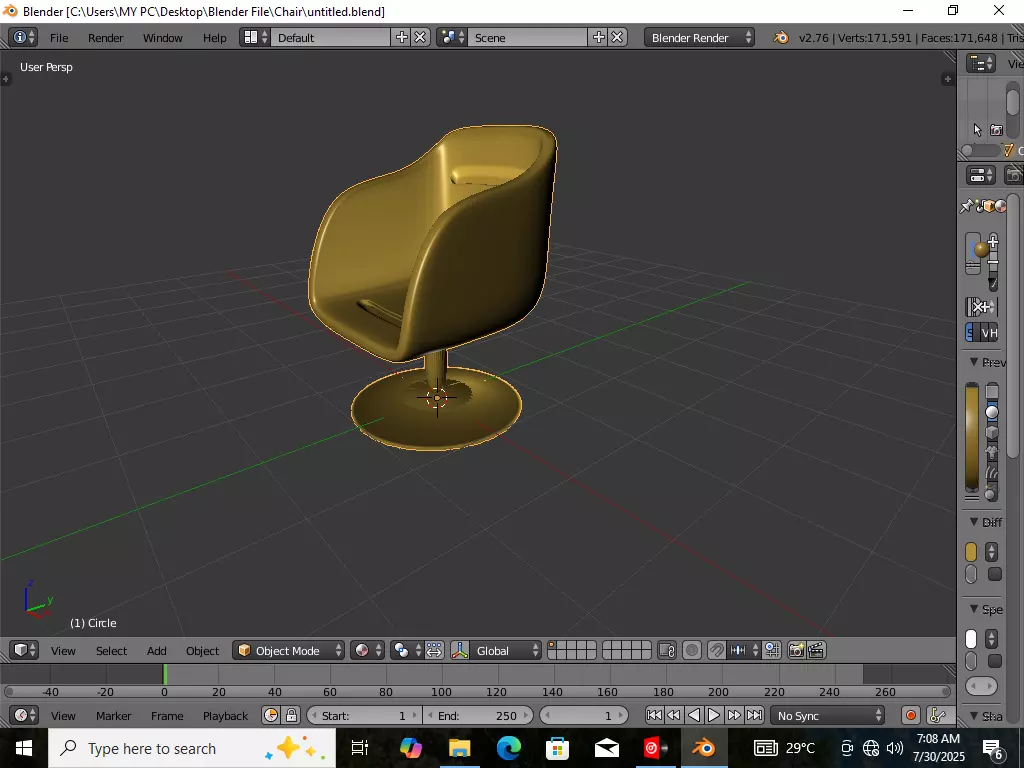Jump to the last frame
Image resolution: width=1024 pixels, height=768 pixels.
coord(754,716)
